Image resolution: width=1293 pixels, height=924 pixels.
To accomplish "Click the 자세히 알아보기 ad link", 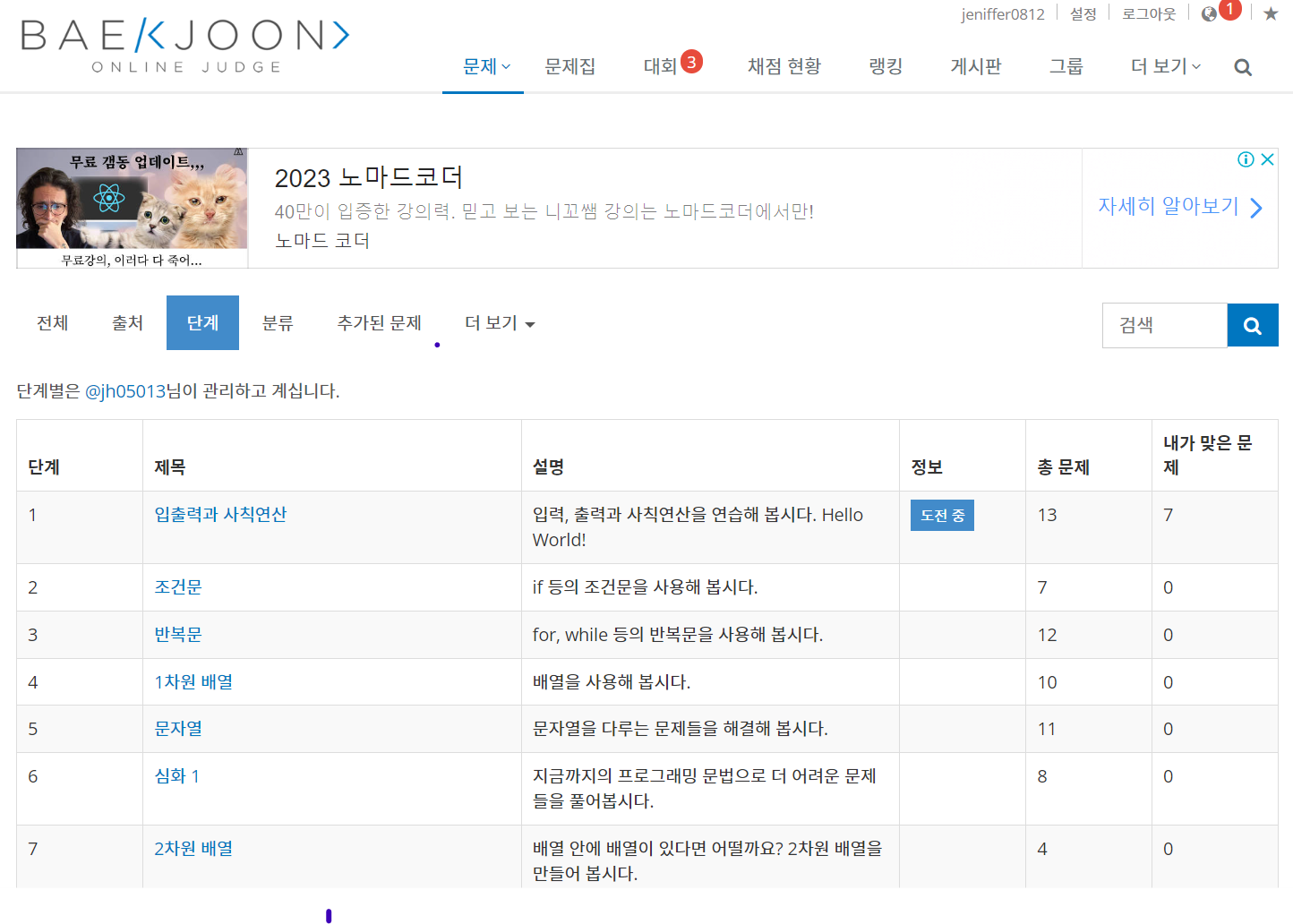I will 1169,207.
